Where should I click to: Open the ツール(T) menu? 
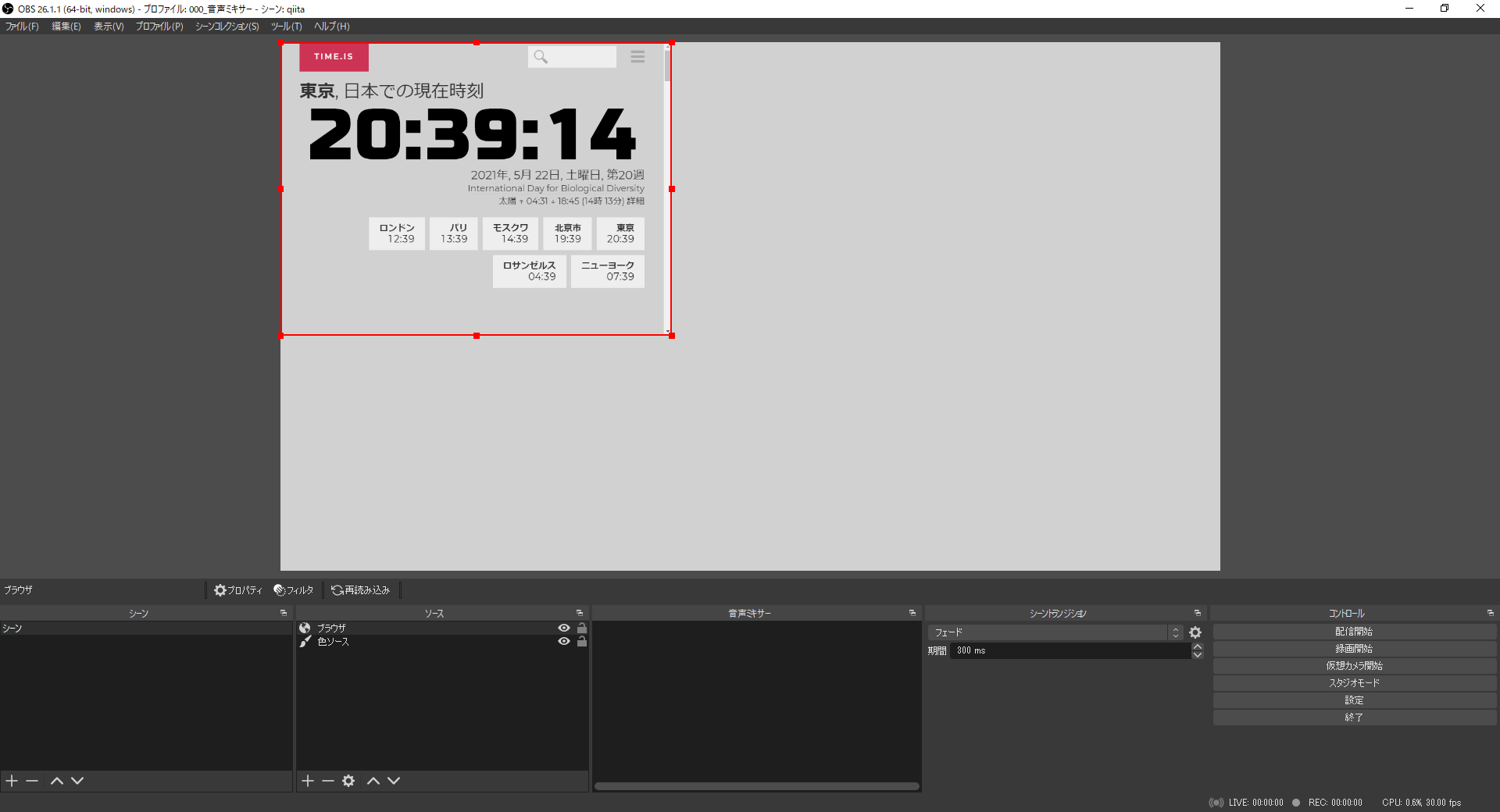pos(286,26)
